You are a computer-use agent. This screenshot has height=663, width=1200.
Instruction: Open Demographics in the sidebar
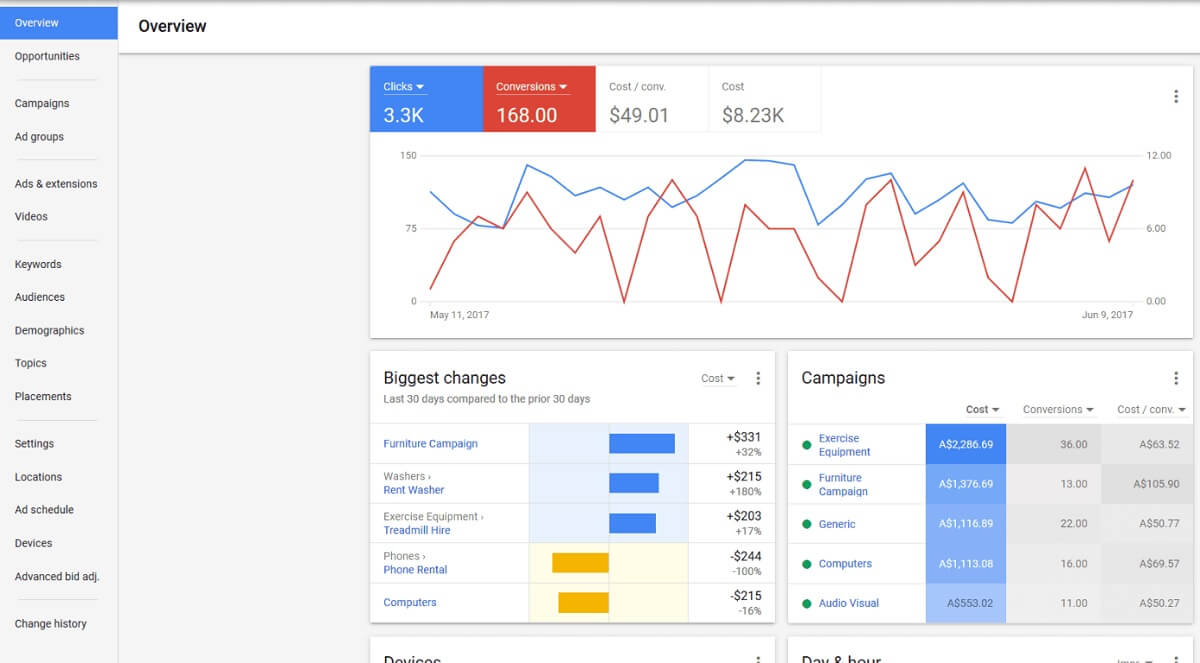[x=49, y=331]
